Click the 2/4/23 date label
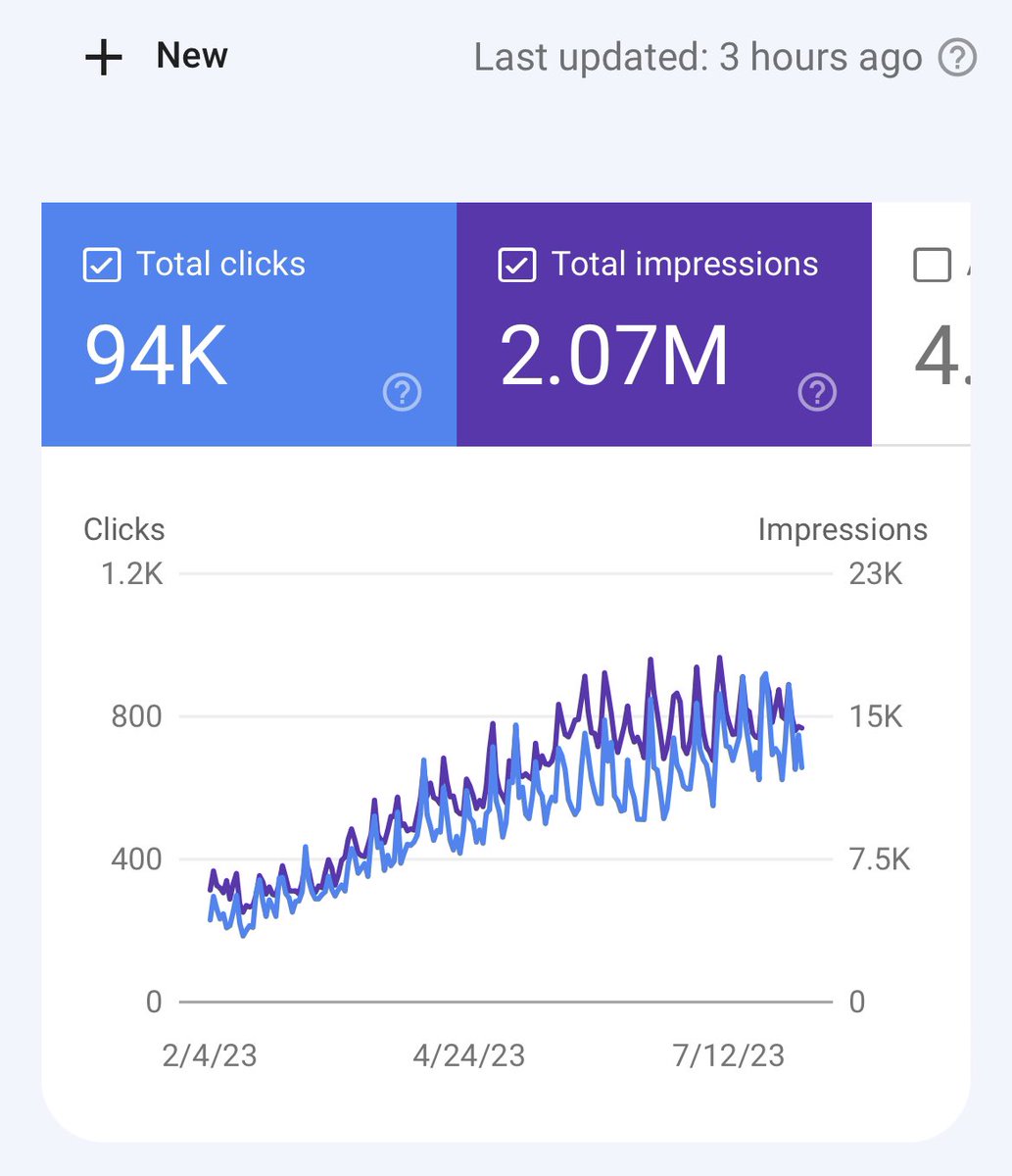 210,1055
